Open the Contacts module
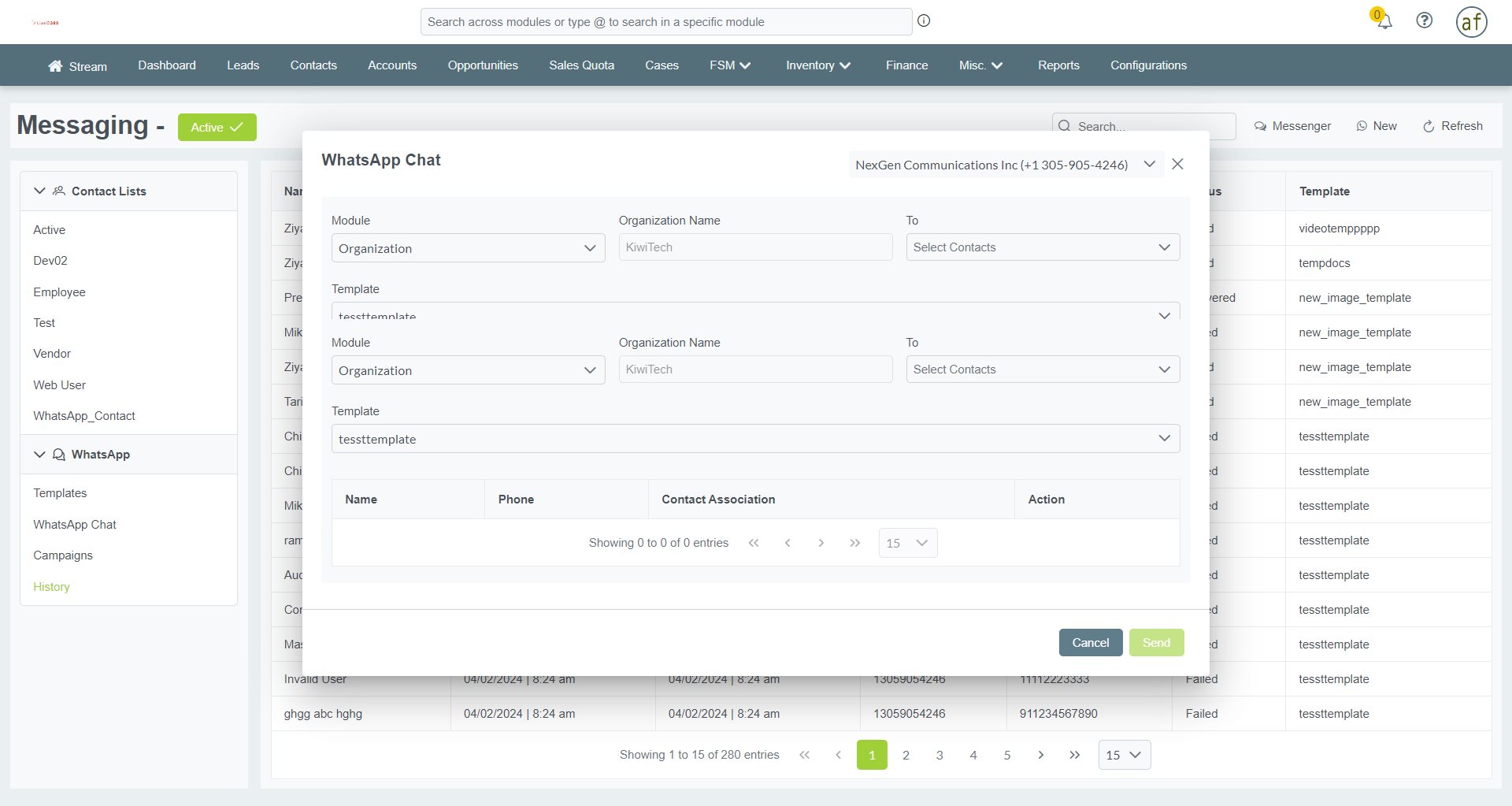This screenshot has width=1512, height=806. click(313, 65)
